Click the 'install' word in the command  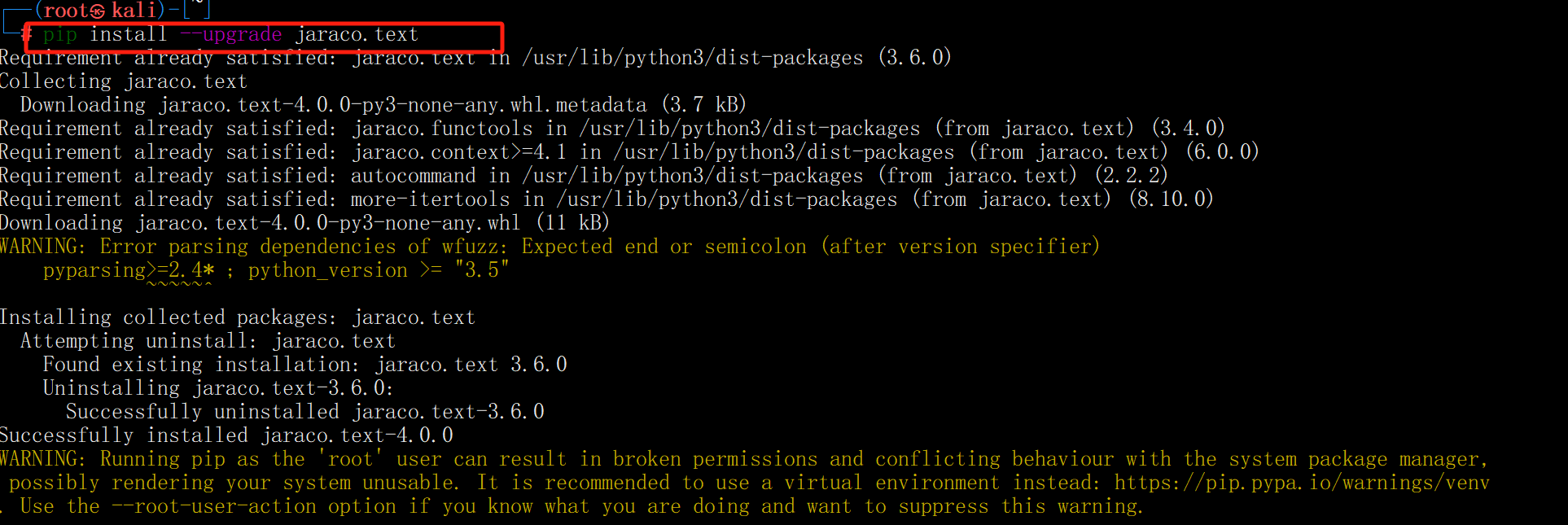click(128, 34)
